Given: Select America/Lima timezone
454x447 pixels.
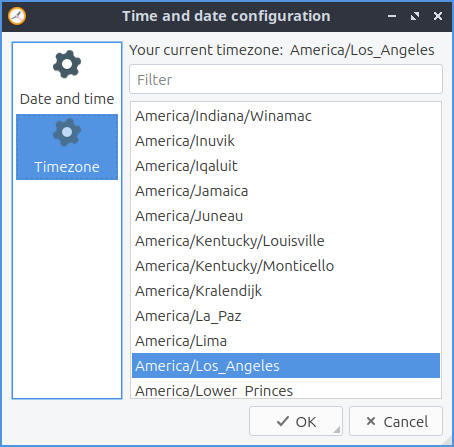Looking at the screenshot, I should pyautogui.click(x=286, y=341).
